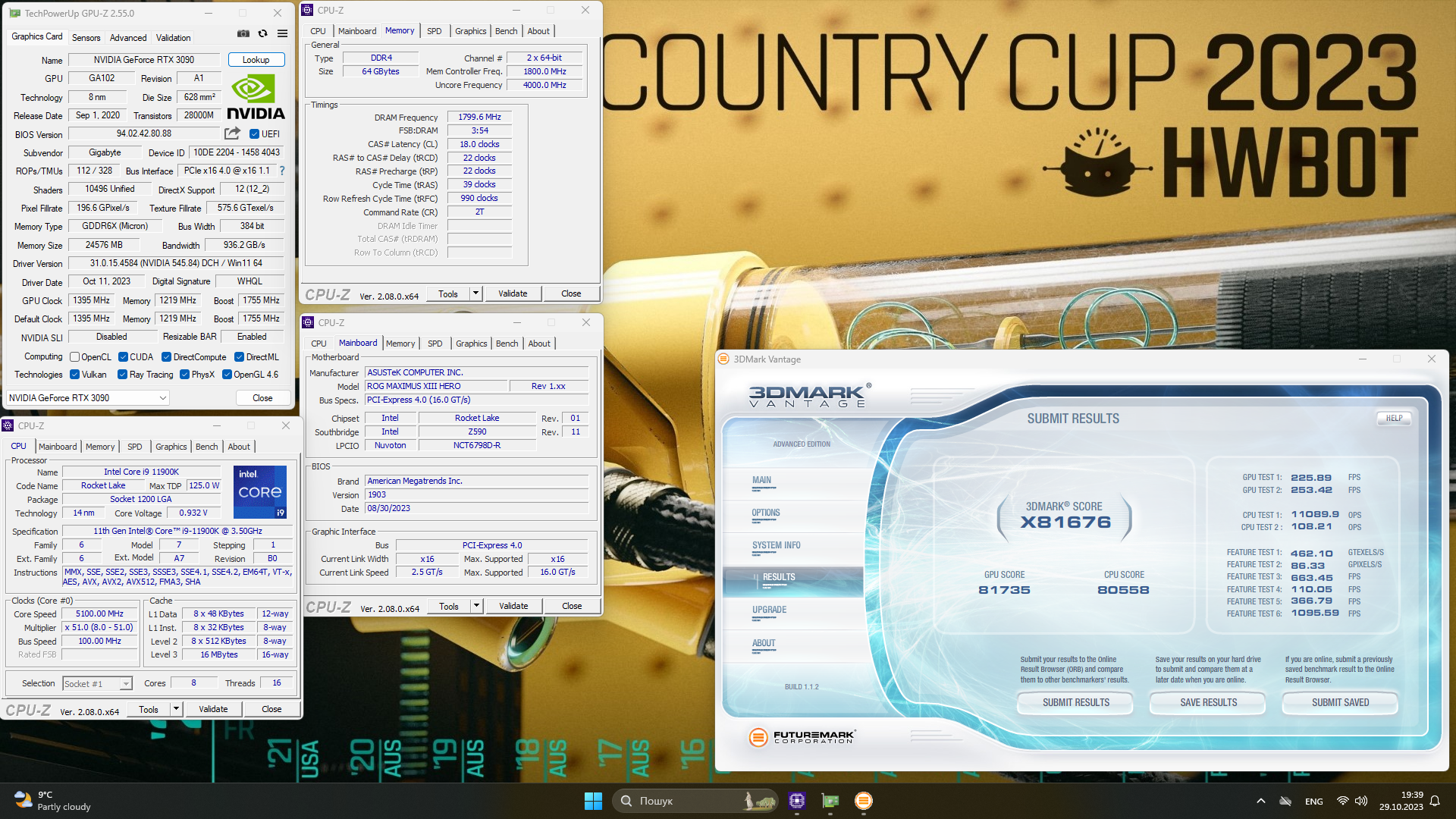Open the Tools dropdown arrow in Memory window
The image size is (1456, 819).
(x=475, y=293)
